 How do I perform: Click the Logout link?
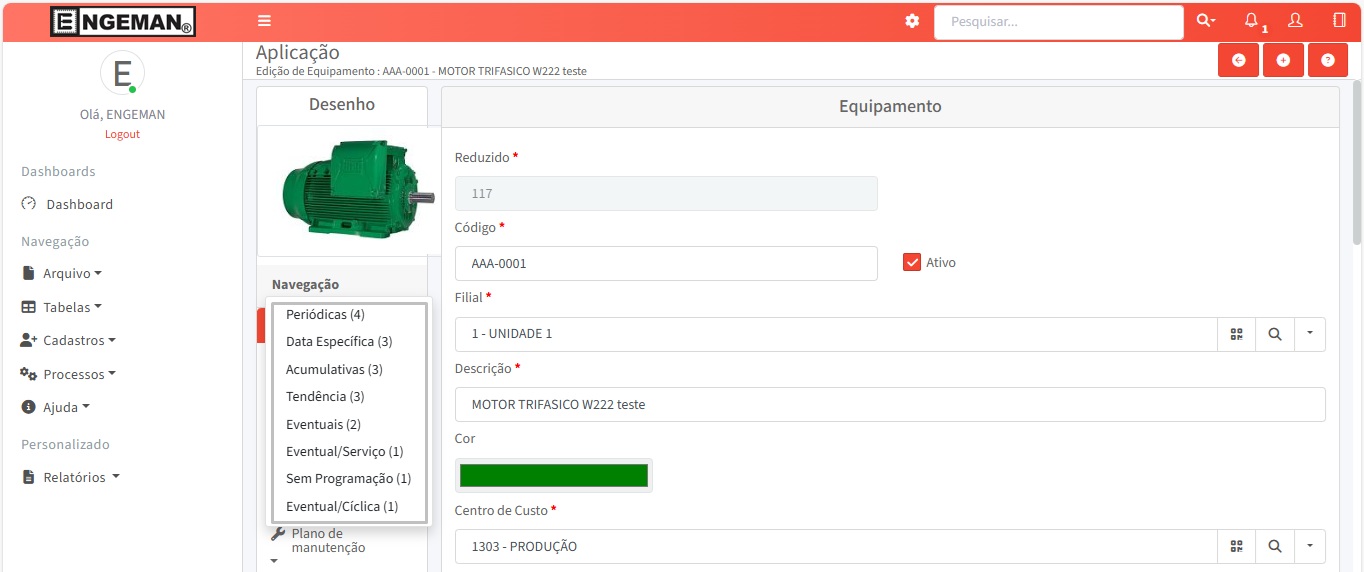[122, 134]
